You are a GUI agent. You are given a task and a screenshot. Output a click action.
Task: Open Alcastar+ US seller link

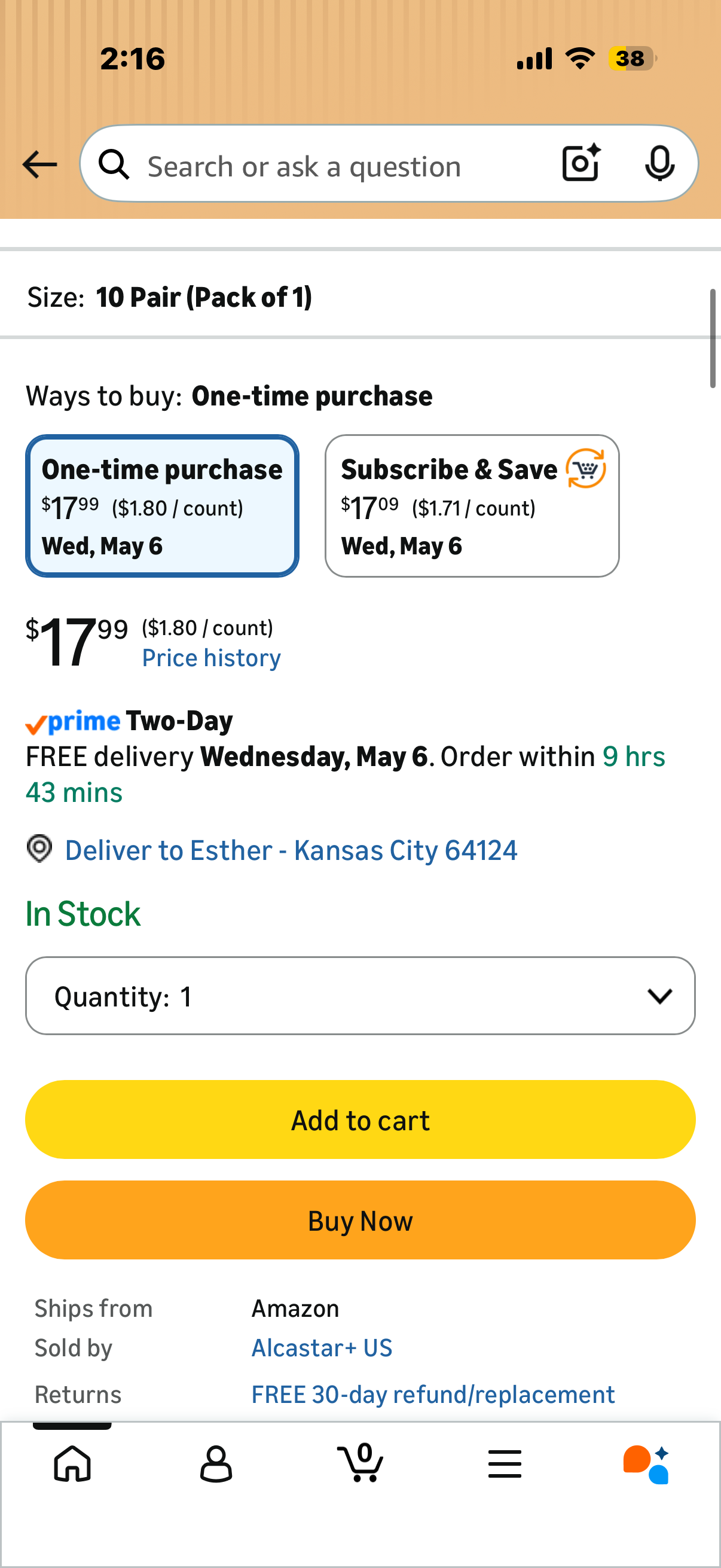pyautogui.click(x=322, y=1349)
